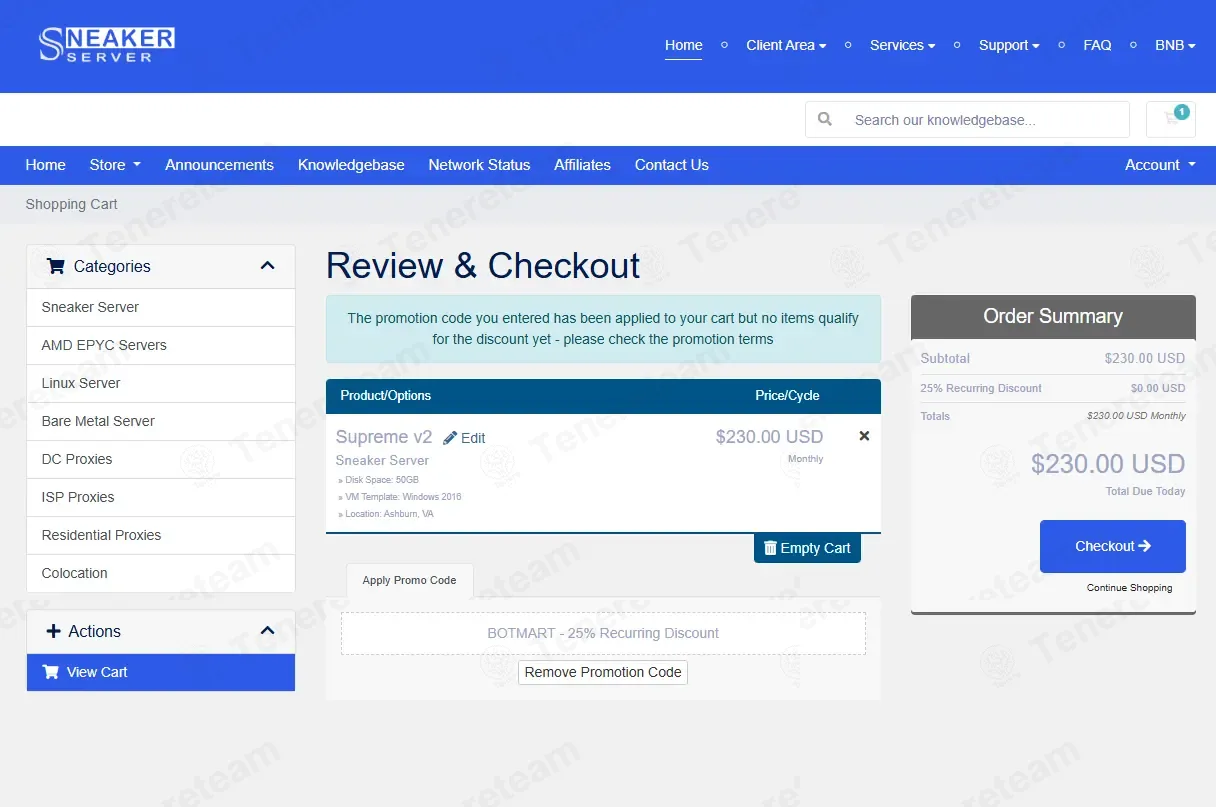Select the Colocation category

click(161, 573)
